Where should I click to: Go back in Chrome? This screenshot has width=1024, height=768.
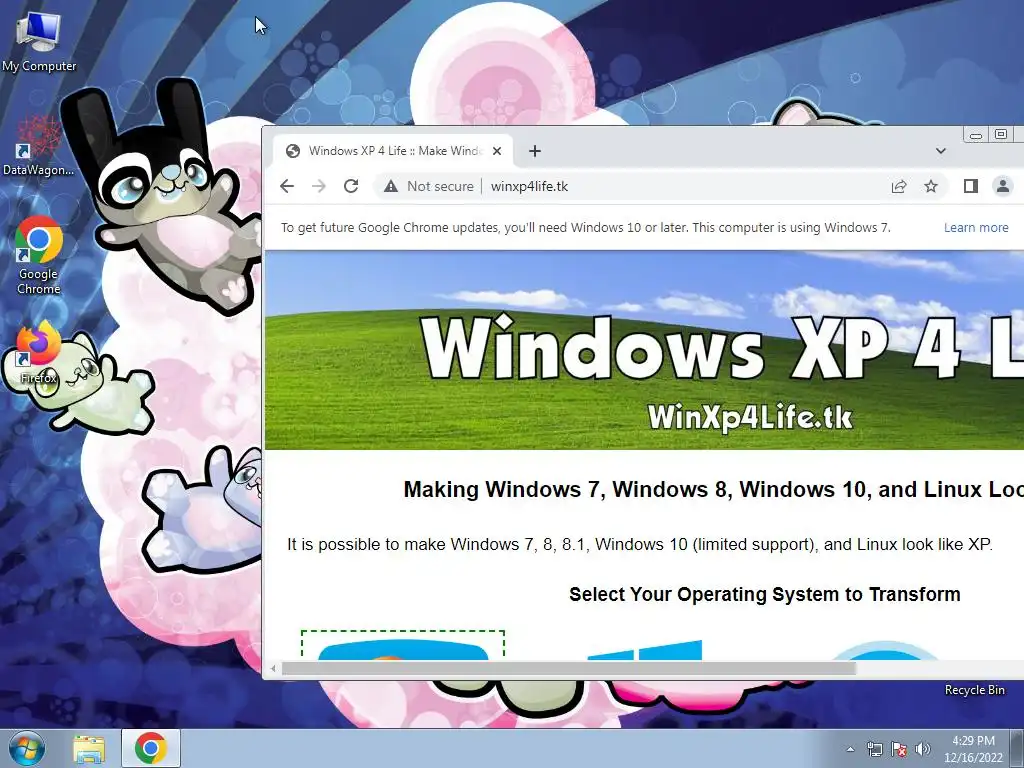coord(287,186)
